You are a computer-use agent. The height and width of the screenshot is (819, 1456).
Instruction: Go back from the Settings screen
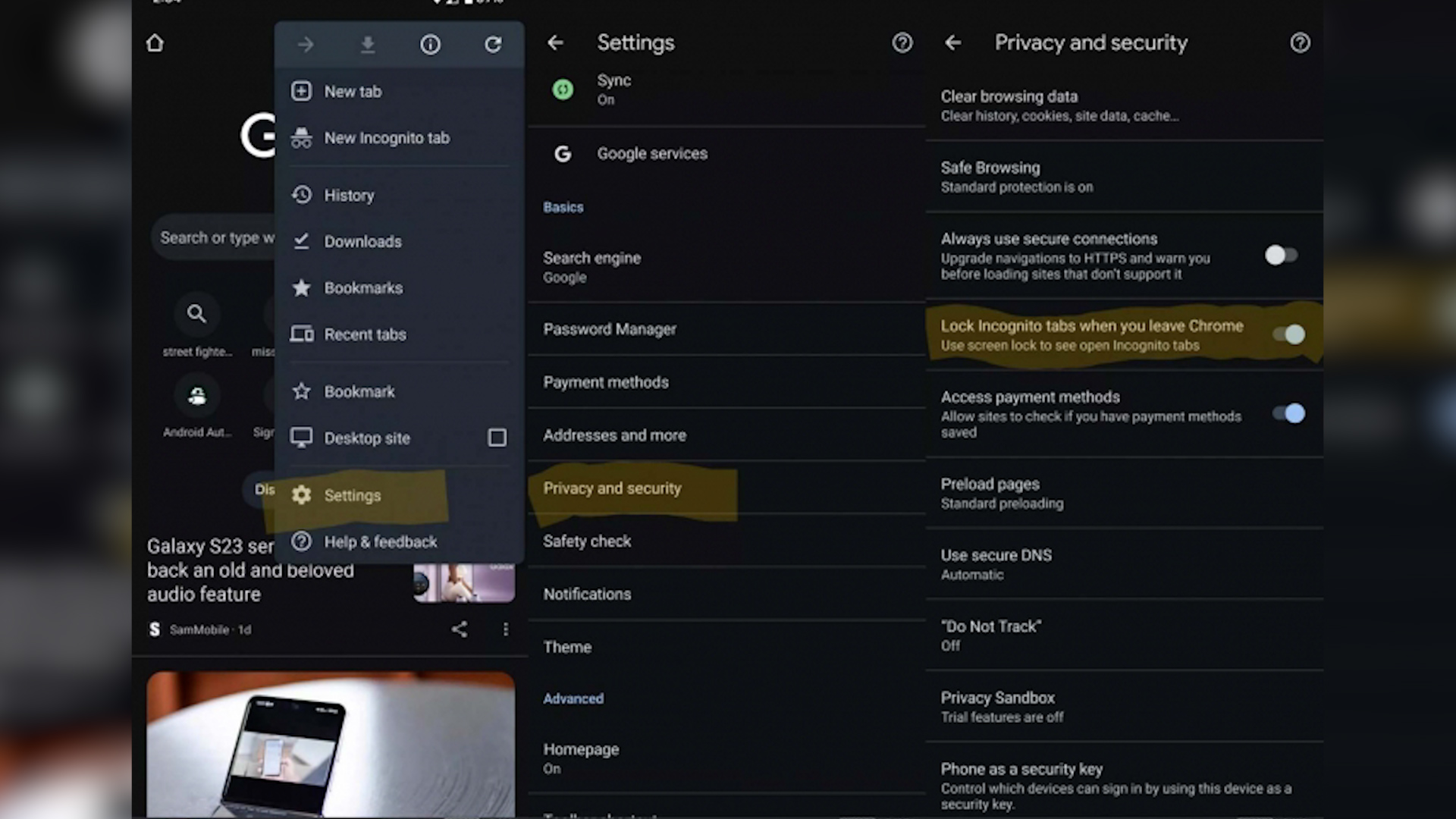click(556, 43)
